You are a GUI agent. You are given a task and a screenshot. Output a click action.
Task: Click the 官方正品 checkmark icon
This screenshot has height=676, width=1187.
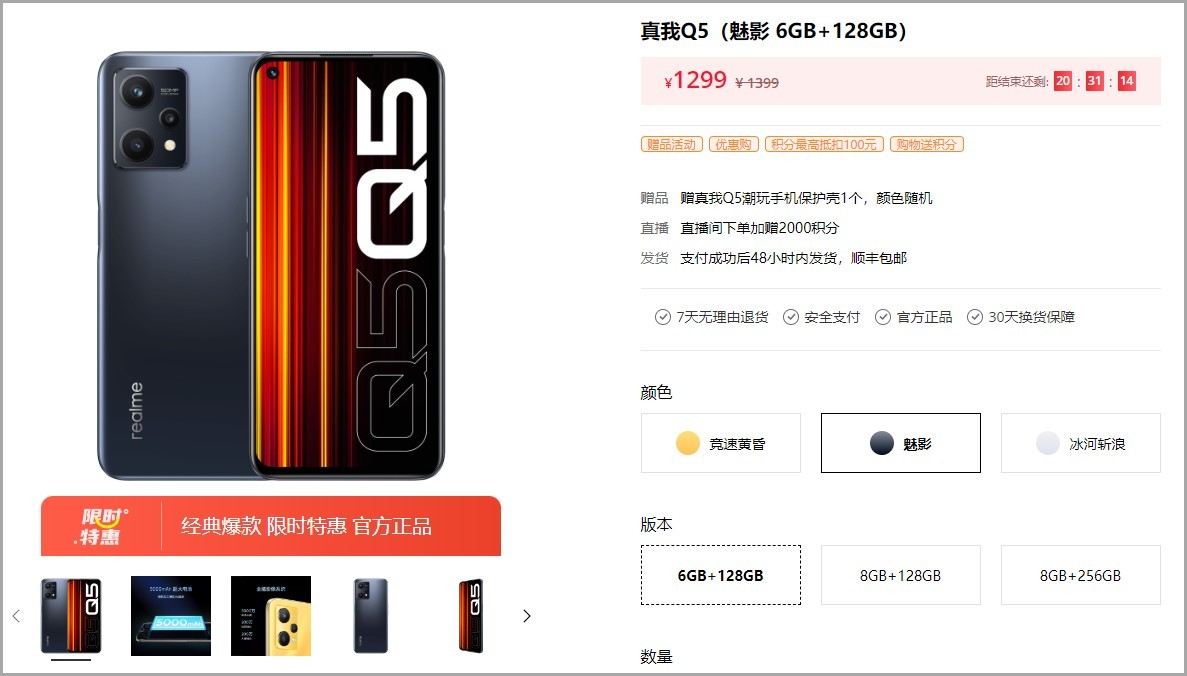(x=883, y=317)
